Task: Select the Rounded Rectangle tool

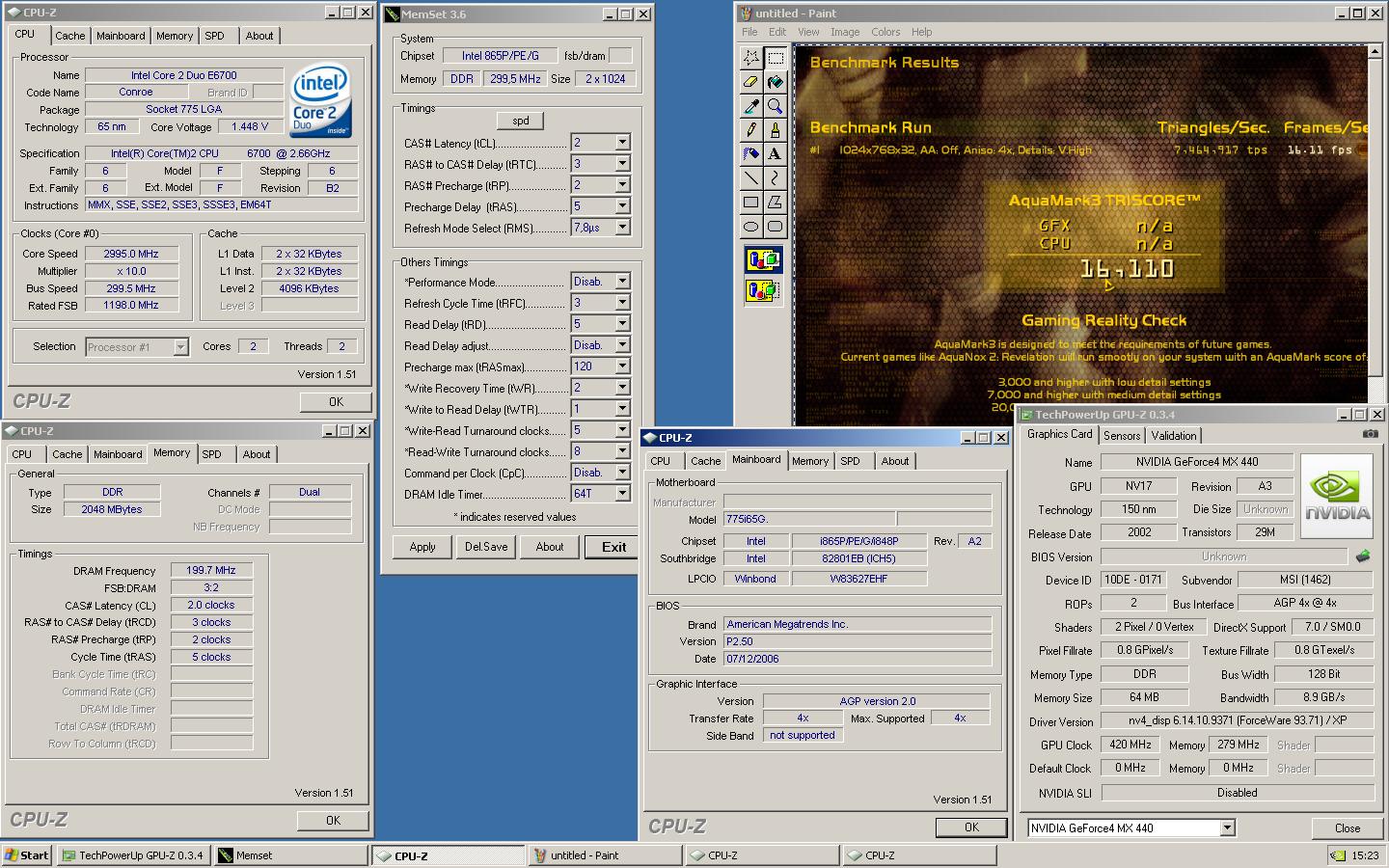Action: (x=775, y=227)
